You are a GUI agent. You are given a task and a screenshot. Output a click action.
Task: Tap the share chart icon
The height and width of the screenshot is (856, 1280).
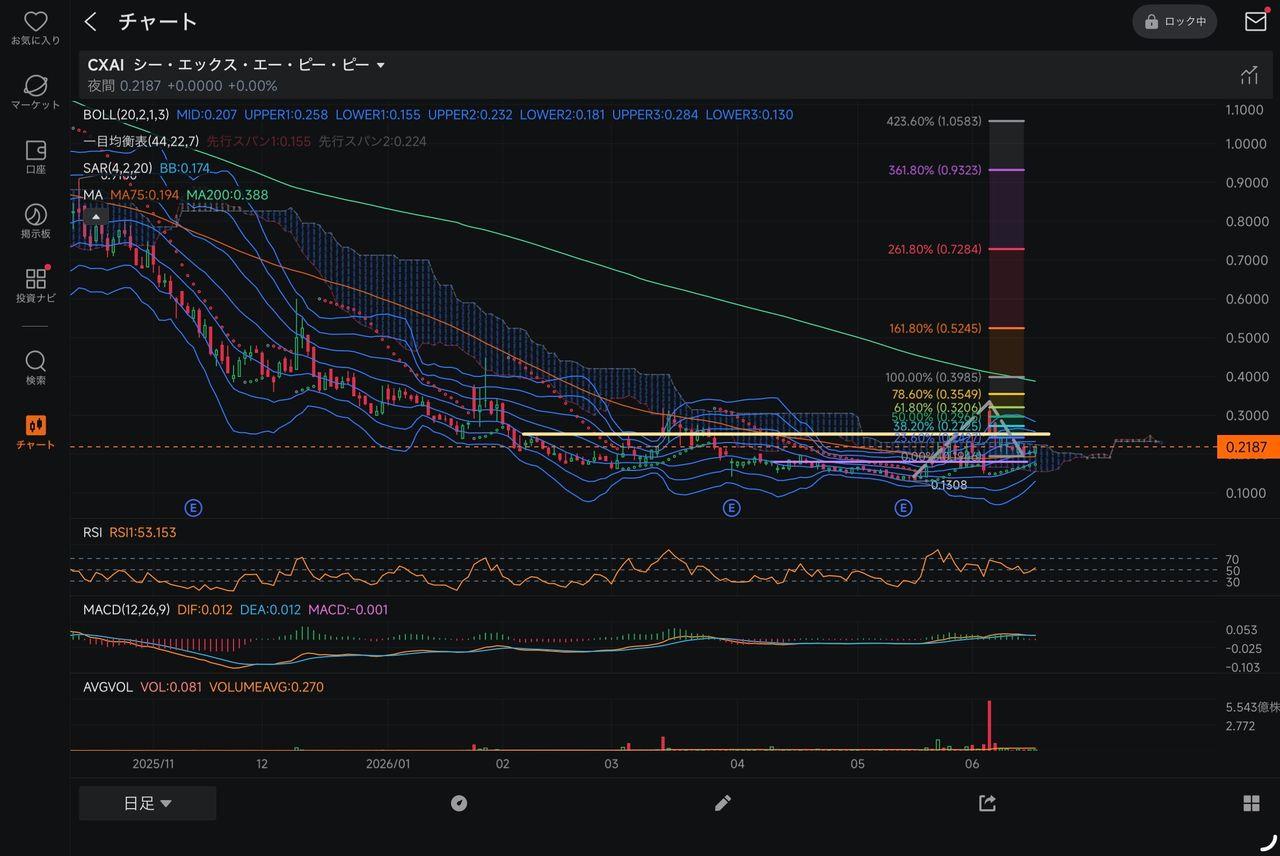point(987,803)
